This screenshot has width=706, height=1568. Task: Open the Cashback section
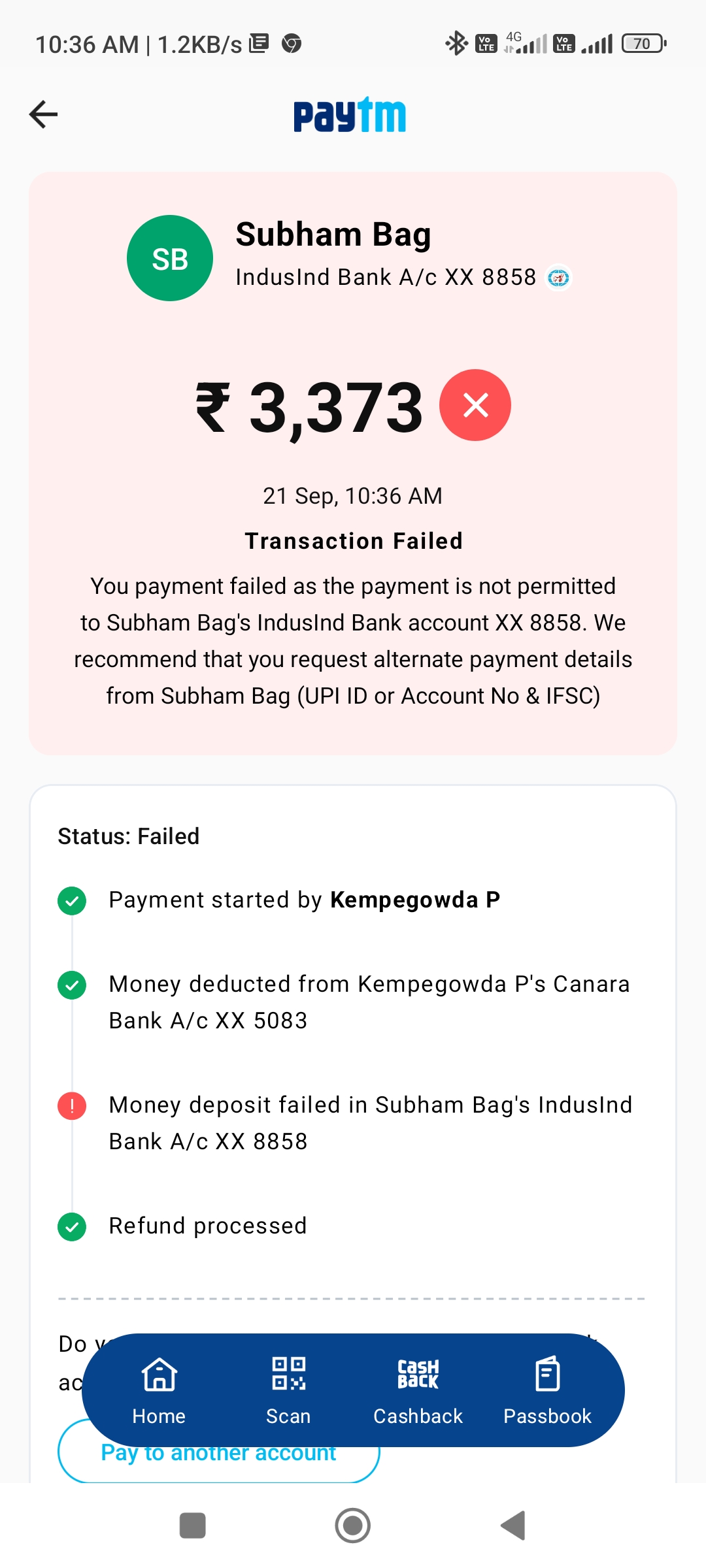click(418, 1390)
